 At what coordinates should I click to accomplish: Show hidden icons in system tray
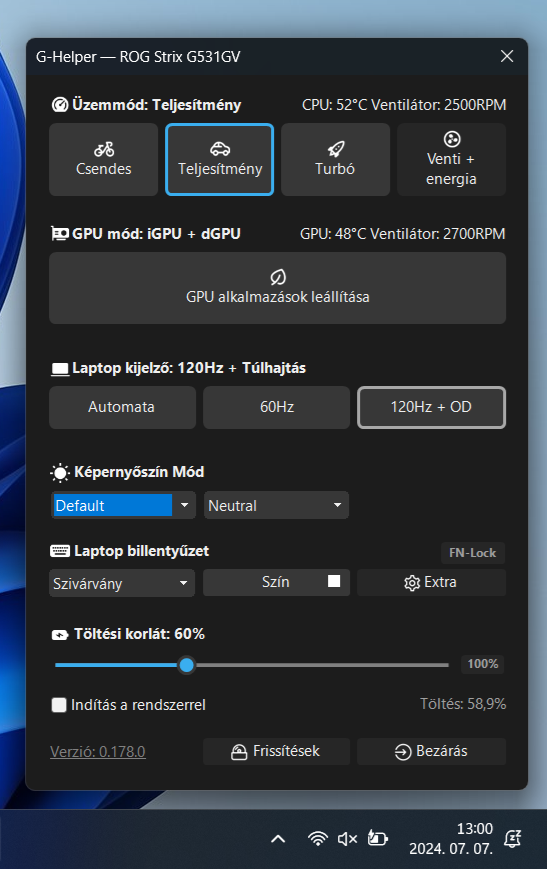tap(278, 839)
